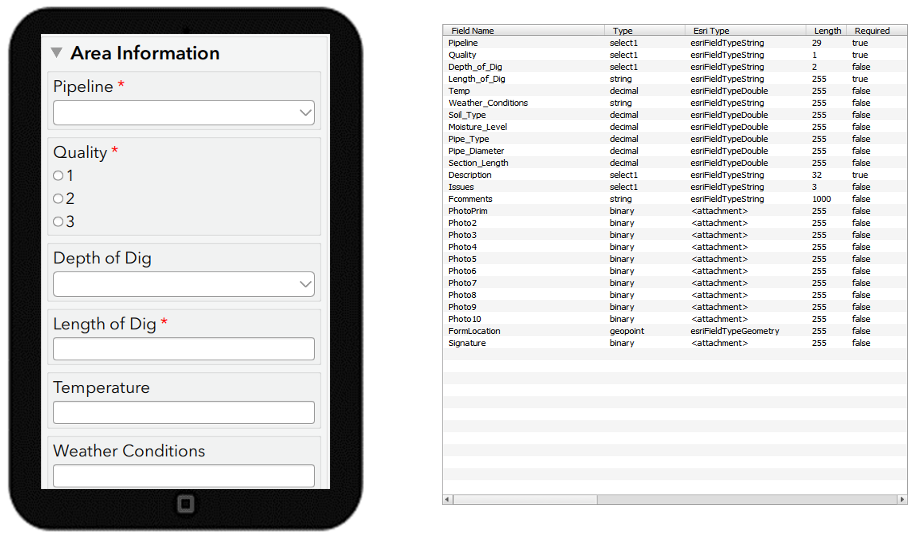Image resolution: width=908 pixels, height=537 pixels.
Task: Click the Required column header
Action: coord(872,31)
